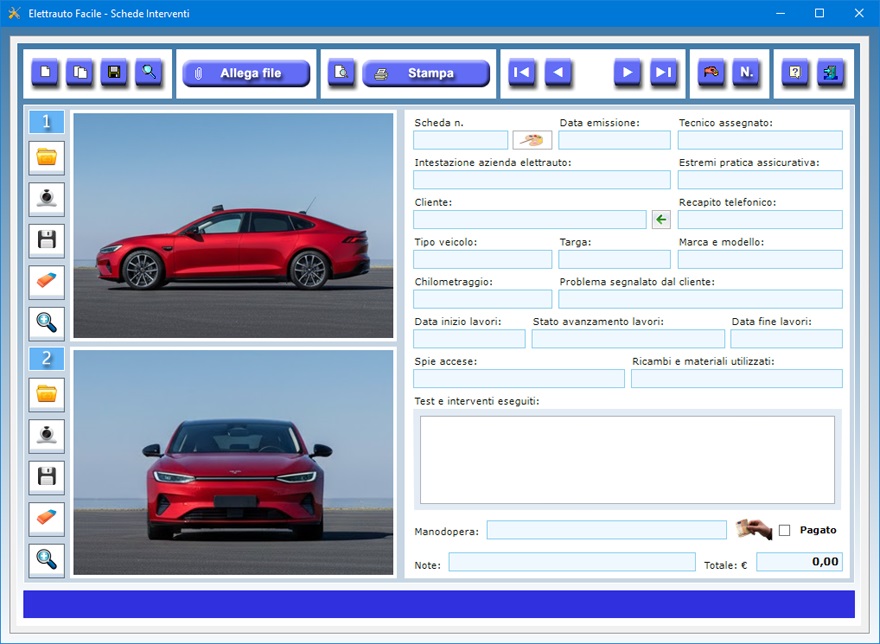Click the new record icon in toolbar

[x=45, y=73]
